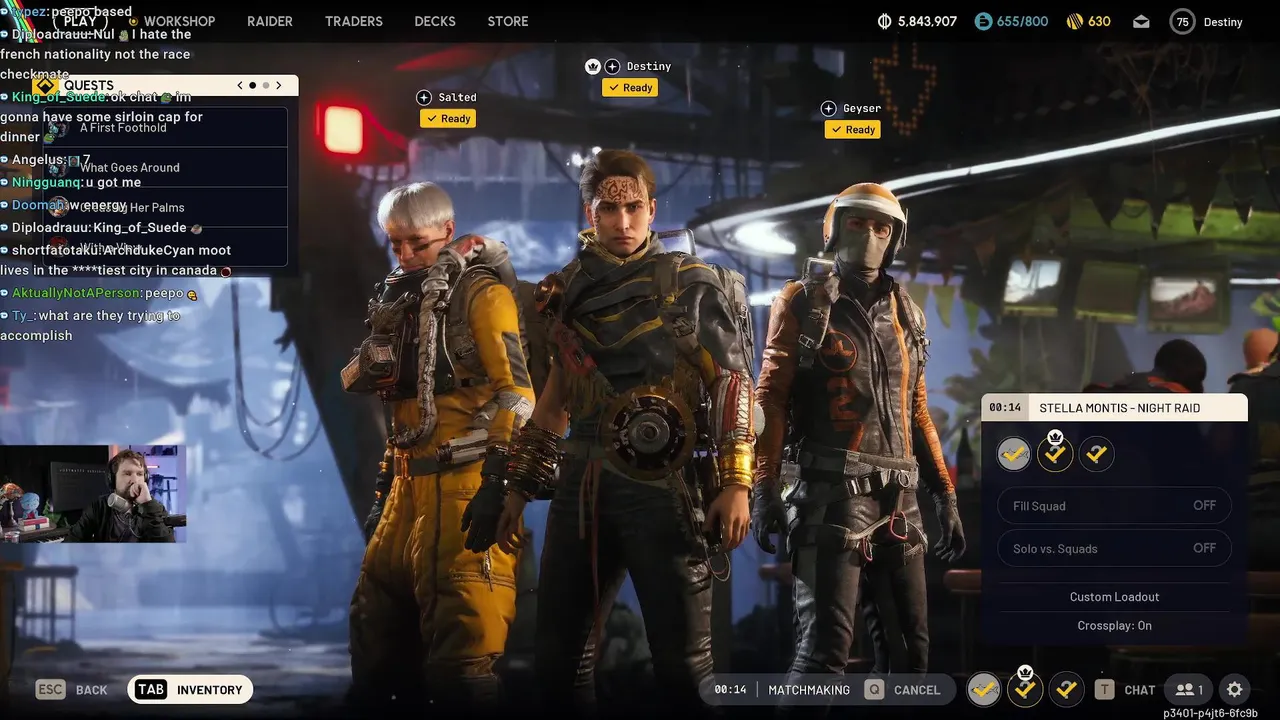Open INVENTORY with the TAB button
Screen dimensions: 1280x720
pyautogui.click(x=190, y=689)
